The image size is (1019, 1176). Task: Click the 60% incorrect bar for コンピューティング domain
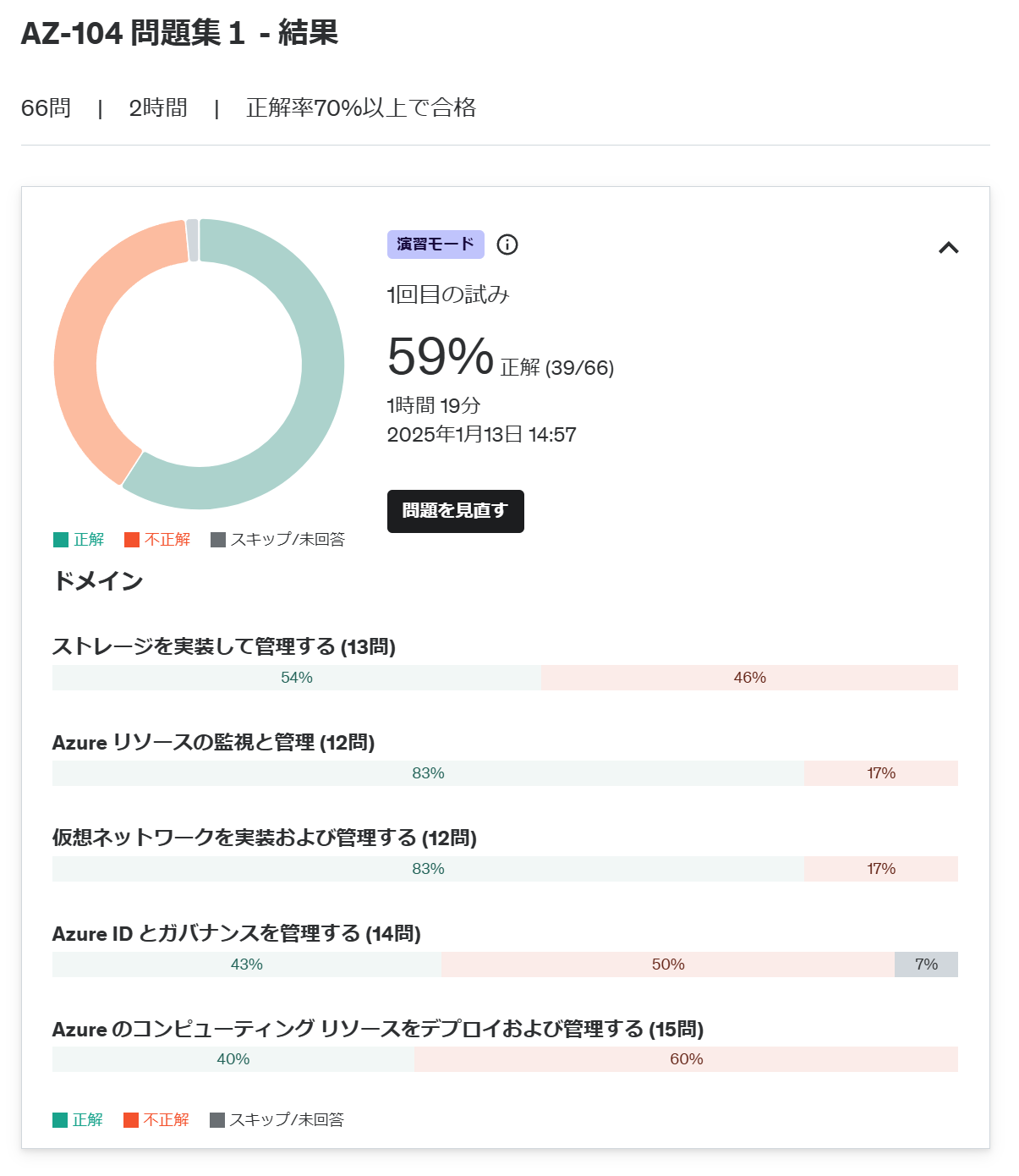click(686, 1059)
